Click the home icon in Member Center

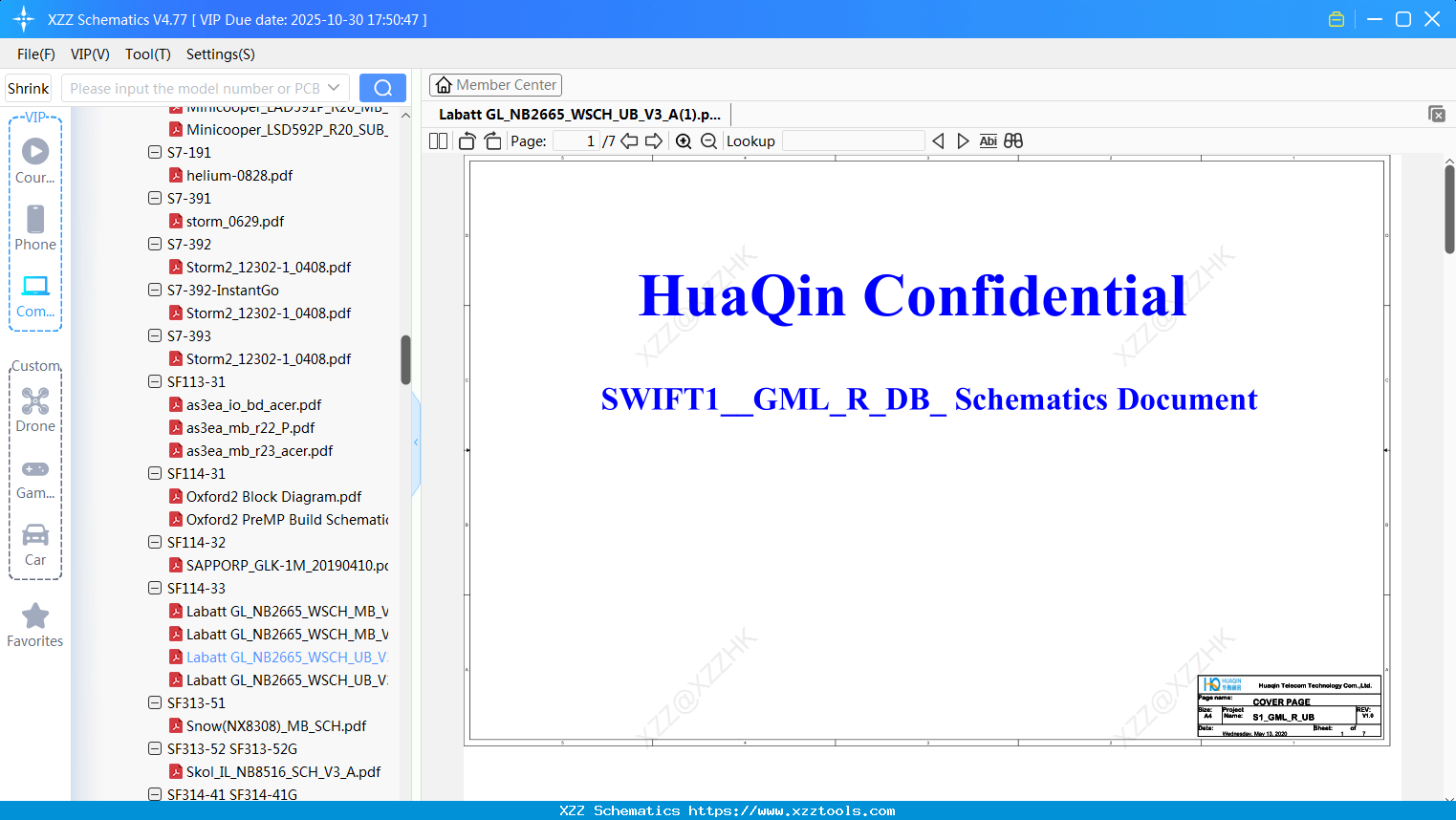tap(444, 85)
